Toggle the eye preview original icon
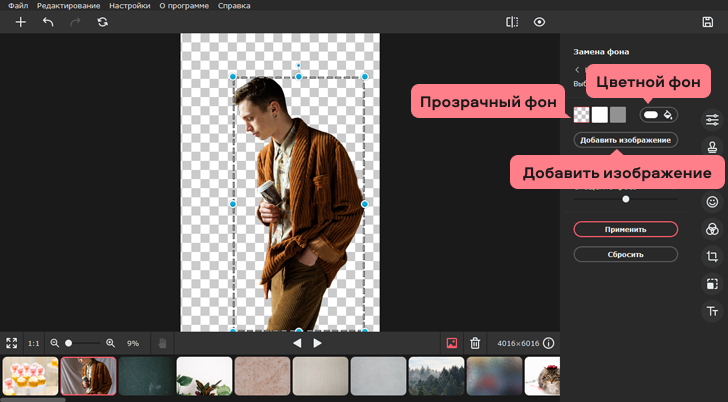The image size is (728, 402). click(x=540, y=21)
